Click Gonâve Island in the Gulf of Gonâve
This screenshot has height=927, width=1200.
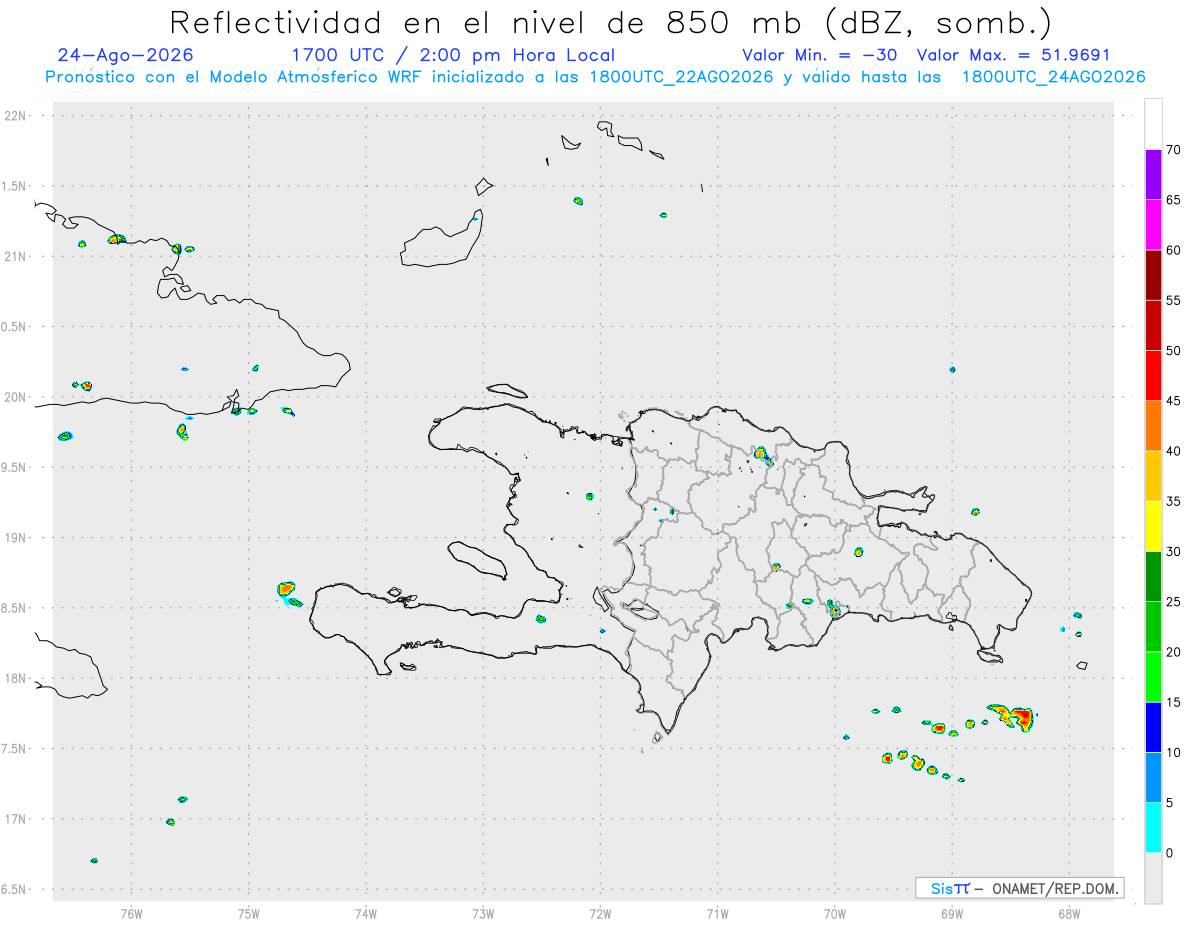[476, 560]
